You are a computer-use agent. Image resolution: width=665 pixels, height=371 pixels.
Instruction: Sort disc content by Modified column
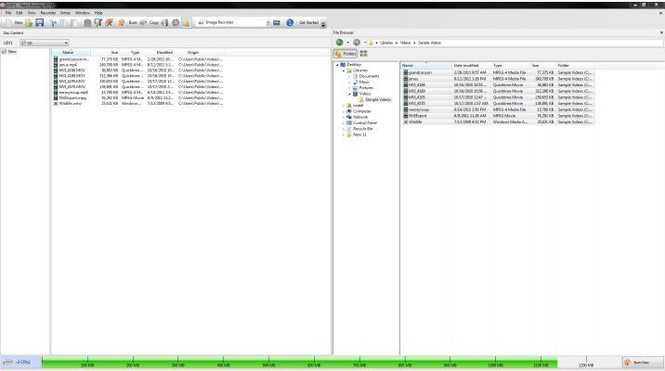tap(160, 52)
